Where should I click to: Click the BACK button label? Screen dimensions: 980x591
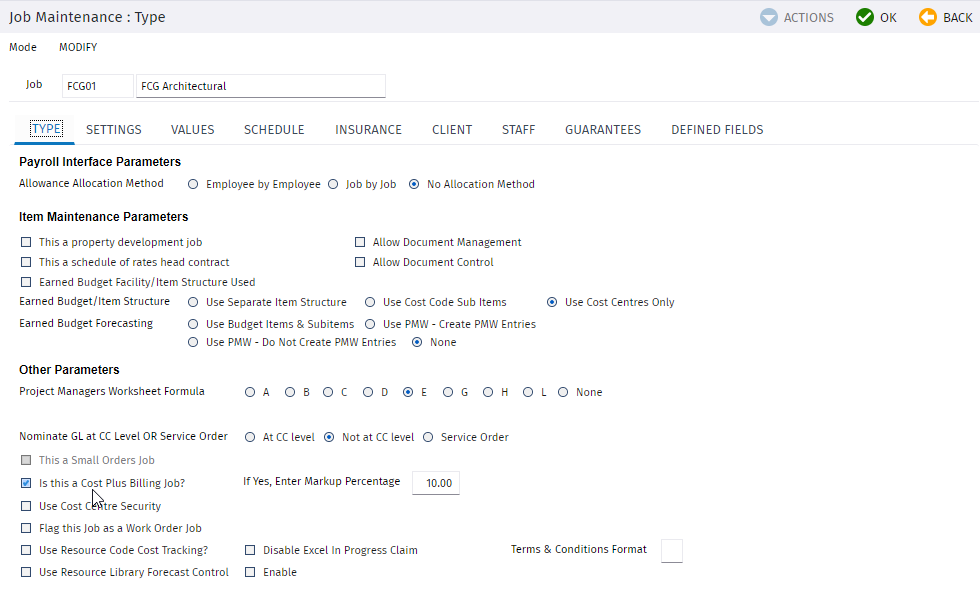958,17
